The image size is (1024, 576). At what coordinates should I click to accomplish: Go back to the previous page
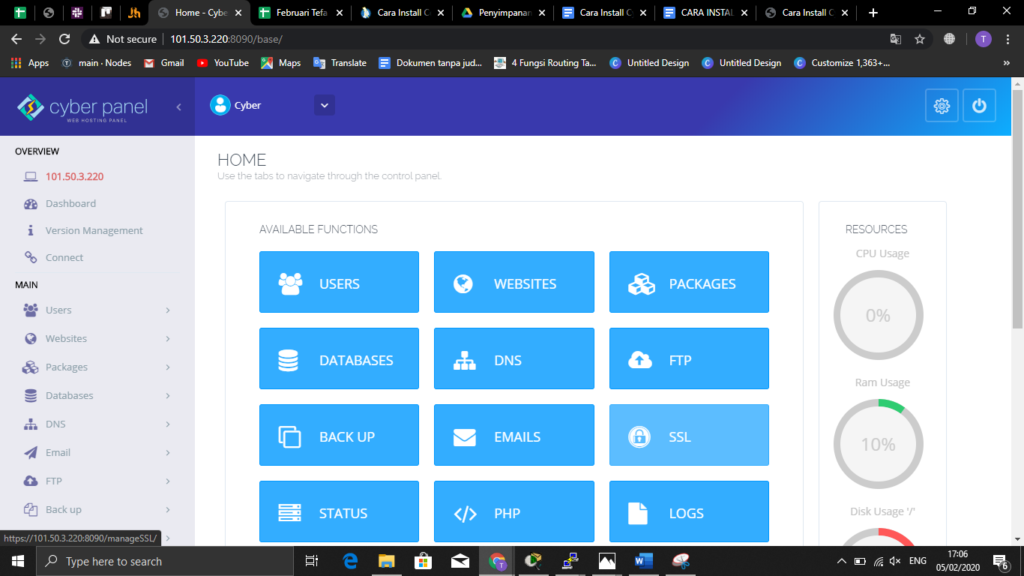point(16,39)
